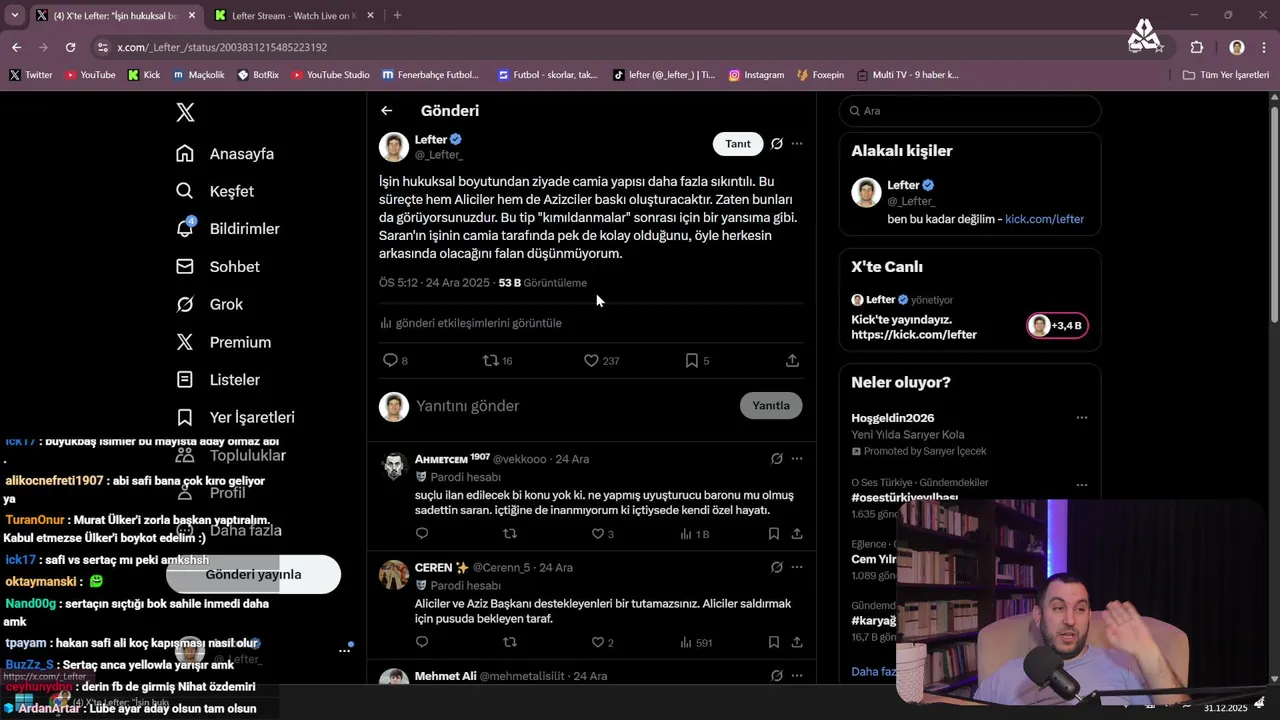Screen dimensions: 1280x720
Task: Open the Chrome profile avatar
Action: tap(1237, 47)
